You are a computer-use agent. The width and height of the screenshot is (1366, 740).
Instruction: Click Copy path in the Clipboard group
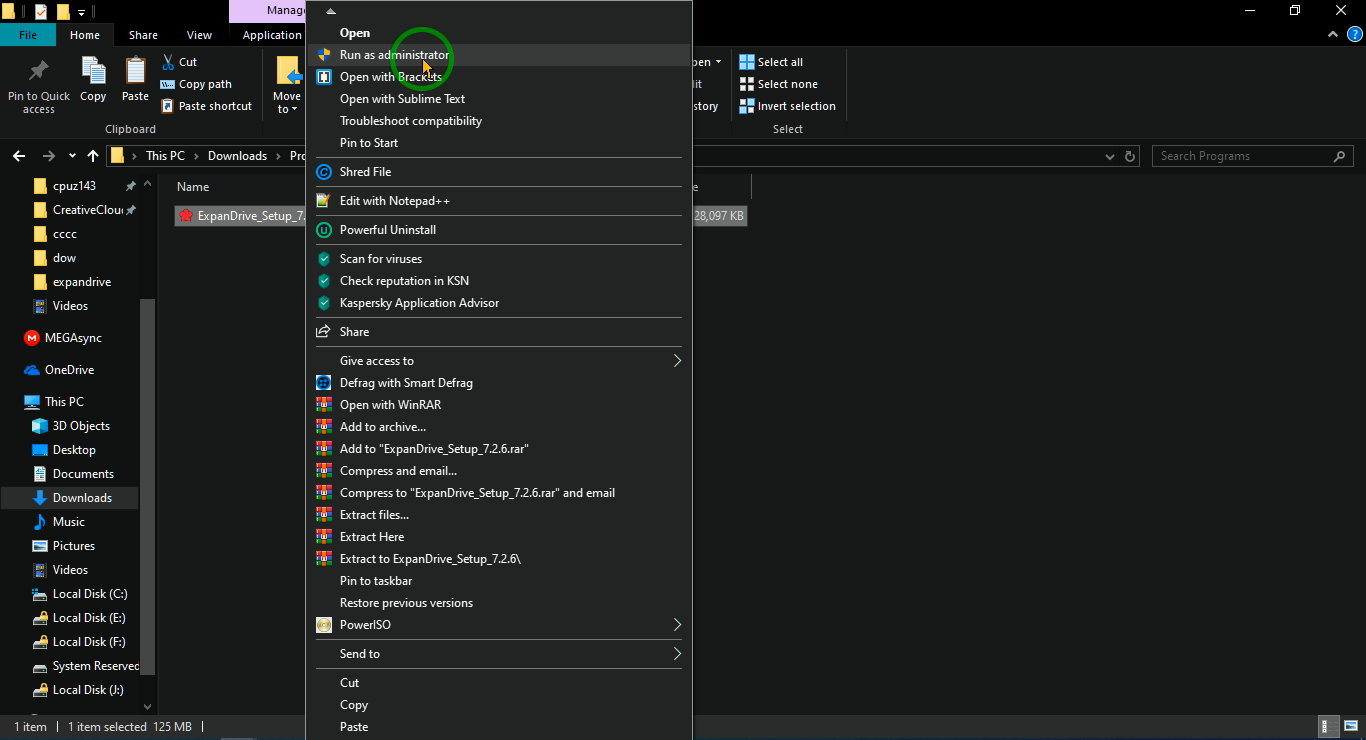[196, 84]
